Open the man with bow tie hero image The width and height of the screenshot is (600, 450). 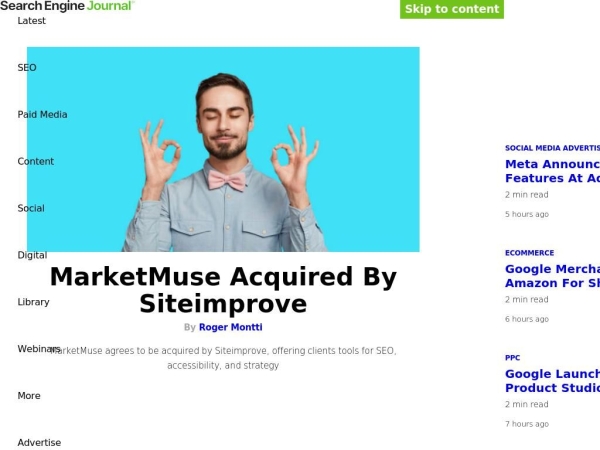pyautogui.click(x=223, y=149)
